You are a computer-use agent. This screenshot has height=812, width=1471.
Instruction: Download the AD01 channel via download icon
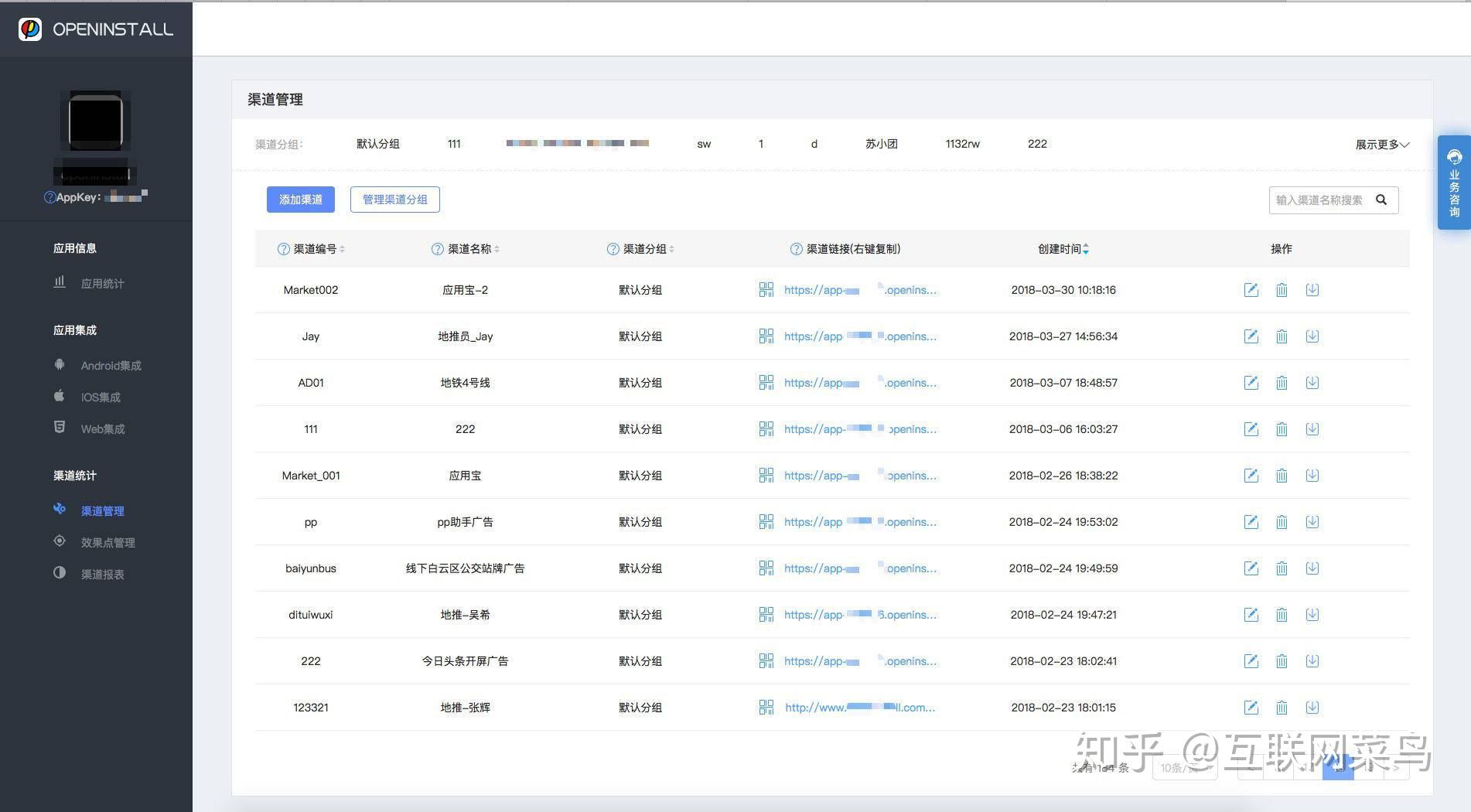(1312, 383)
